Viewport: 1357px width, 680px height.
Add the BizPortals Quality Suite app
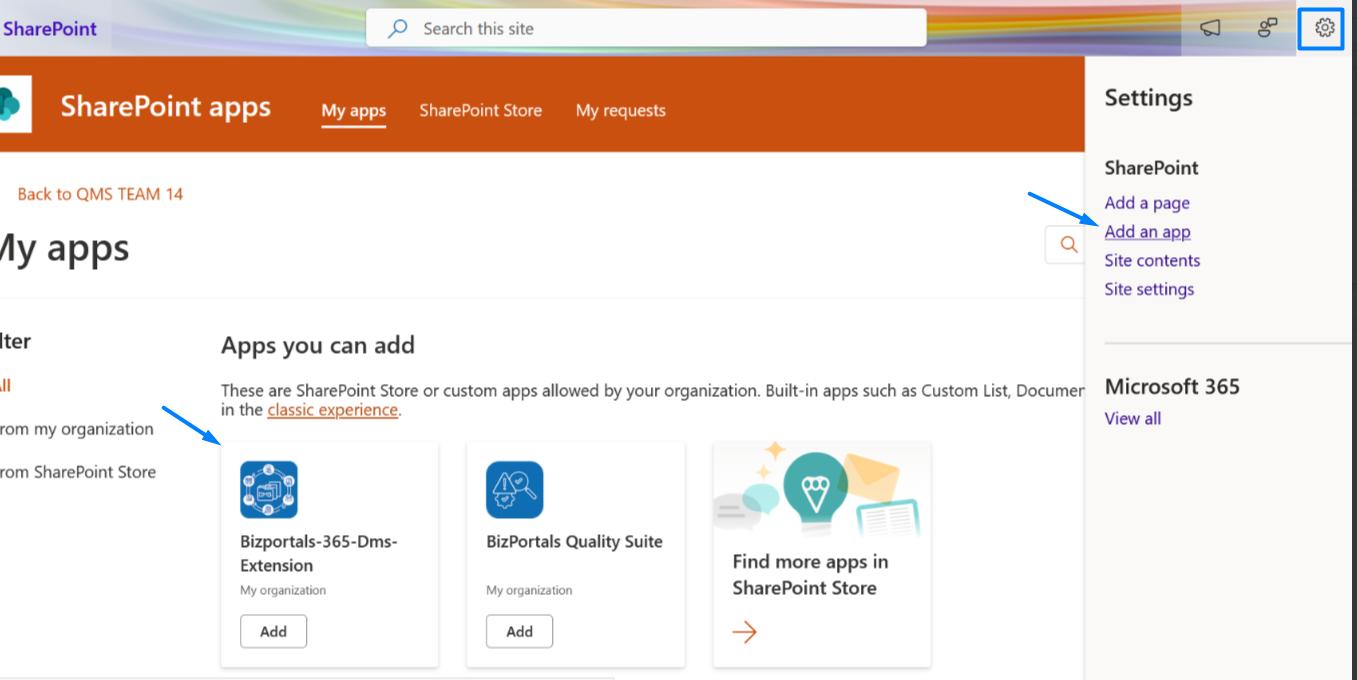point(519,631)
